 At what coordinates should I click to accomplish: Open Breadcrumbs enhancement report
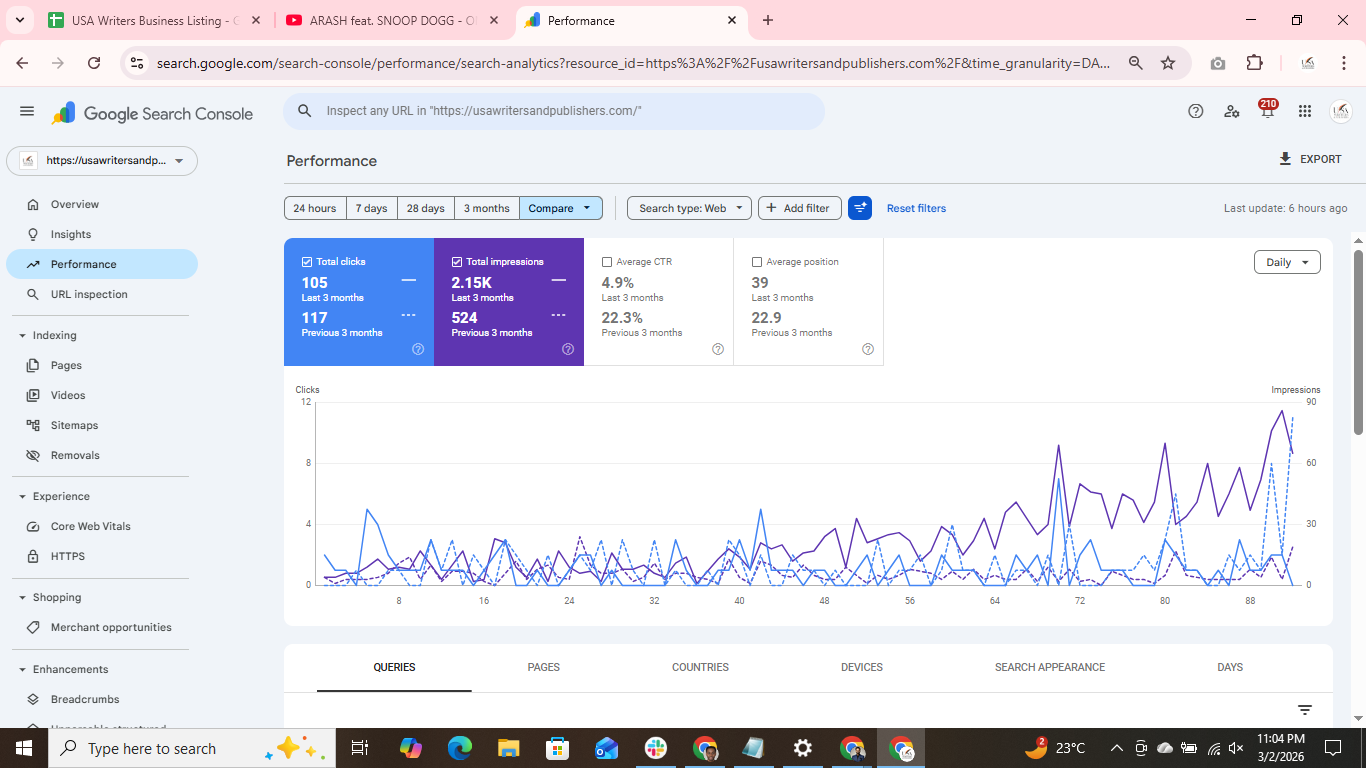click(x=102, y=699)
